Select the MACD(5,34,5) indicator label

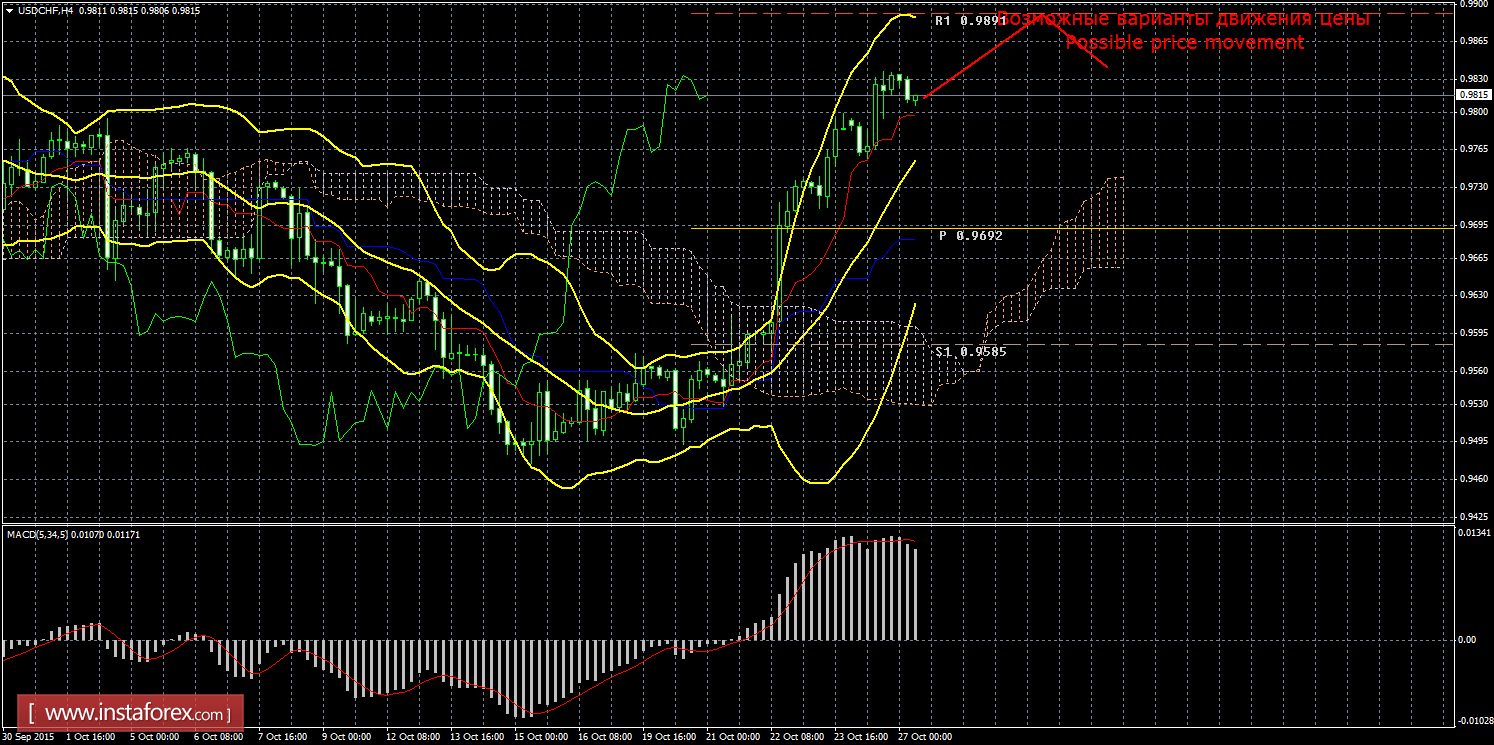point(38,534)
